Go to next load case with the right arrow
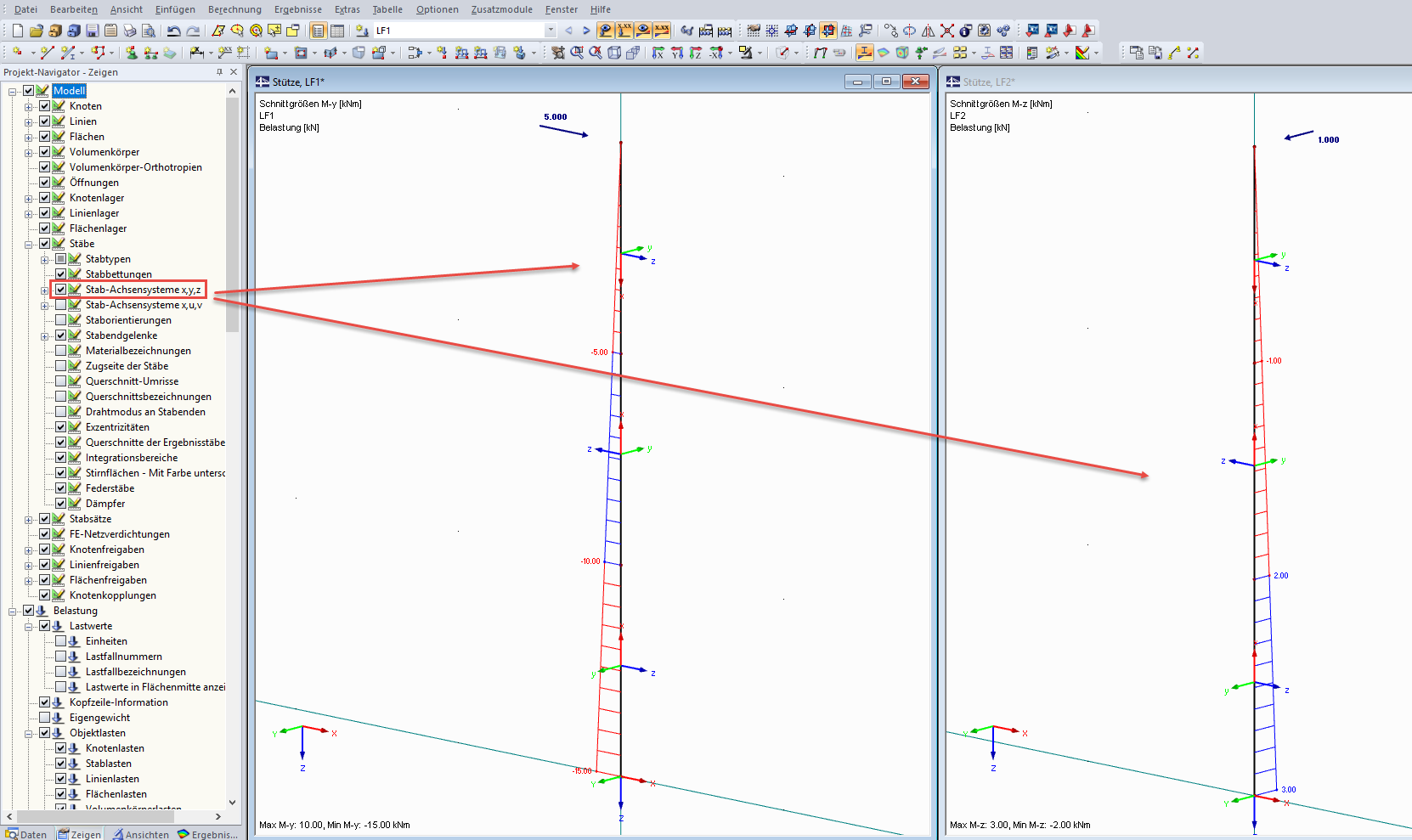This screenshot has width=1412, height=840. point(586,31)
